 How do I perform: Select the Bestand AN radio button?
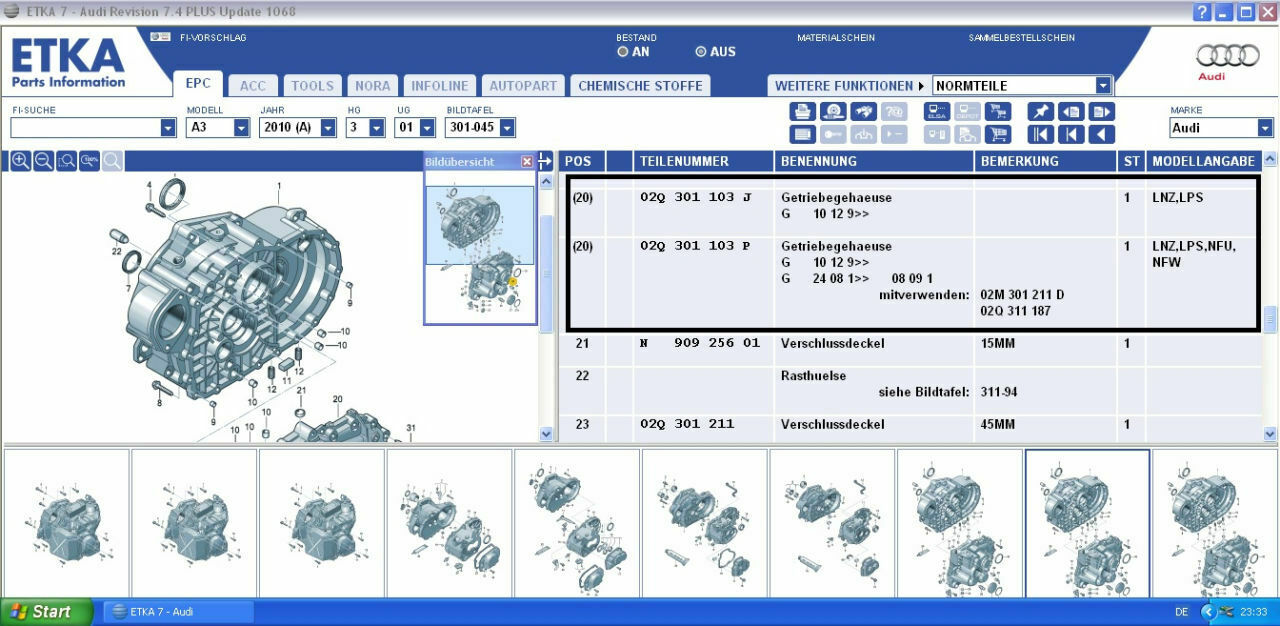(623, 52)
